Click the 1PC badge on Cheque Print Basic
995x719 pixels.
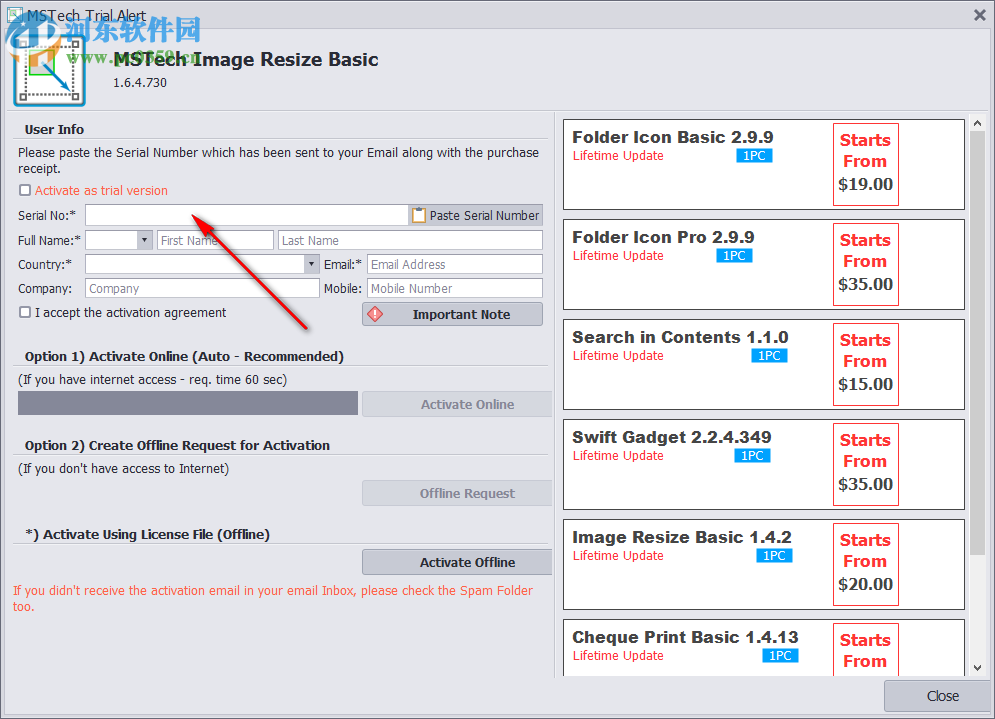780,655
